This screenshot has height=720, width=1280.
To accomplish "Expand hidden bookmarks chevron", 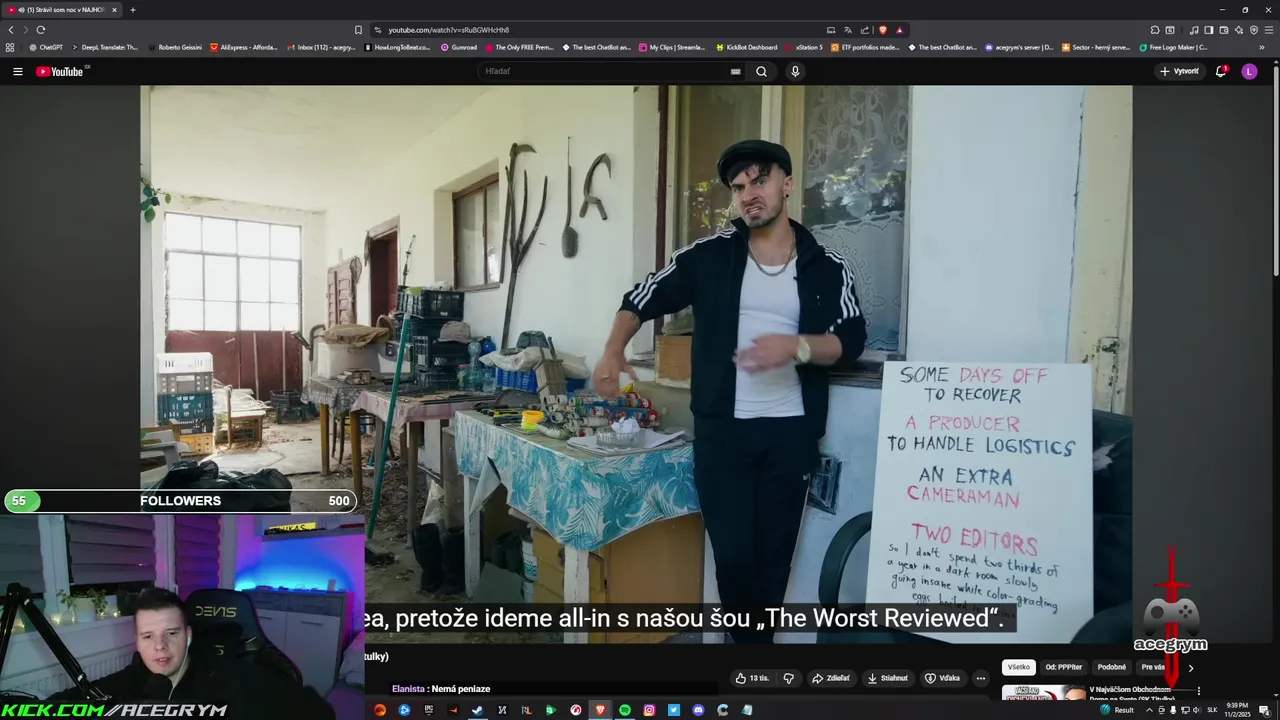I will (x=1261, y=47).
